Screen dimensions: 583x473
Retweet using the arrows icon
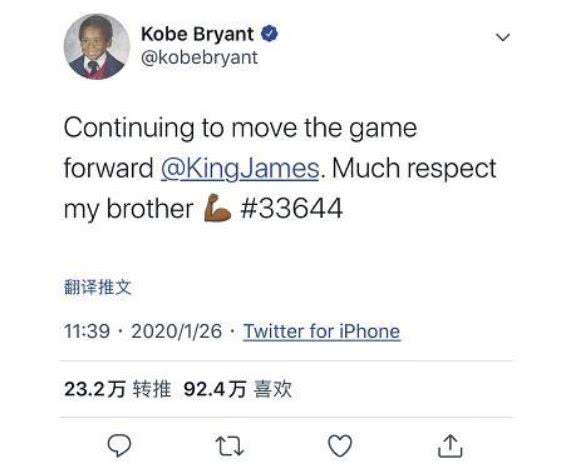tap(230, 446)
